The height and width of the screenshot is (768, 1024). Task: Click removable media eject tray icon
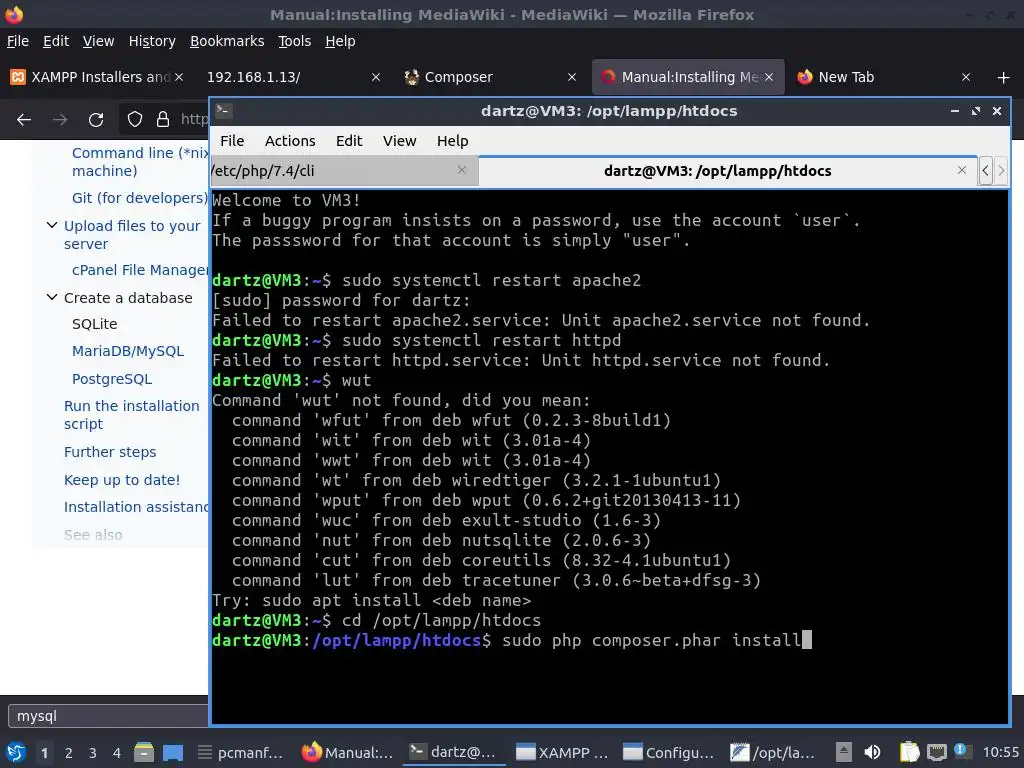[x=844, y=752]
